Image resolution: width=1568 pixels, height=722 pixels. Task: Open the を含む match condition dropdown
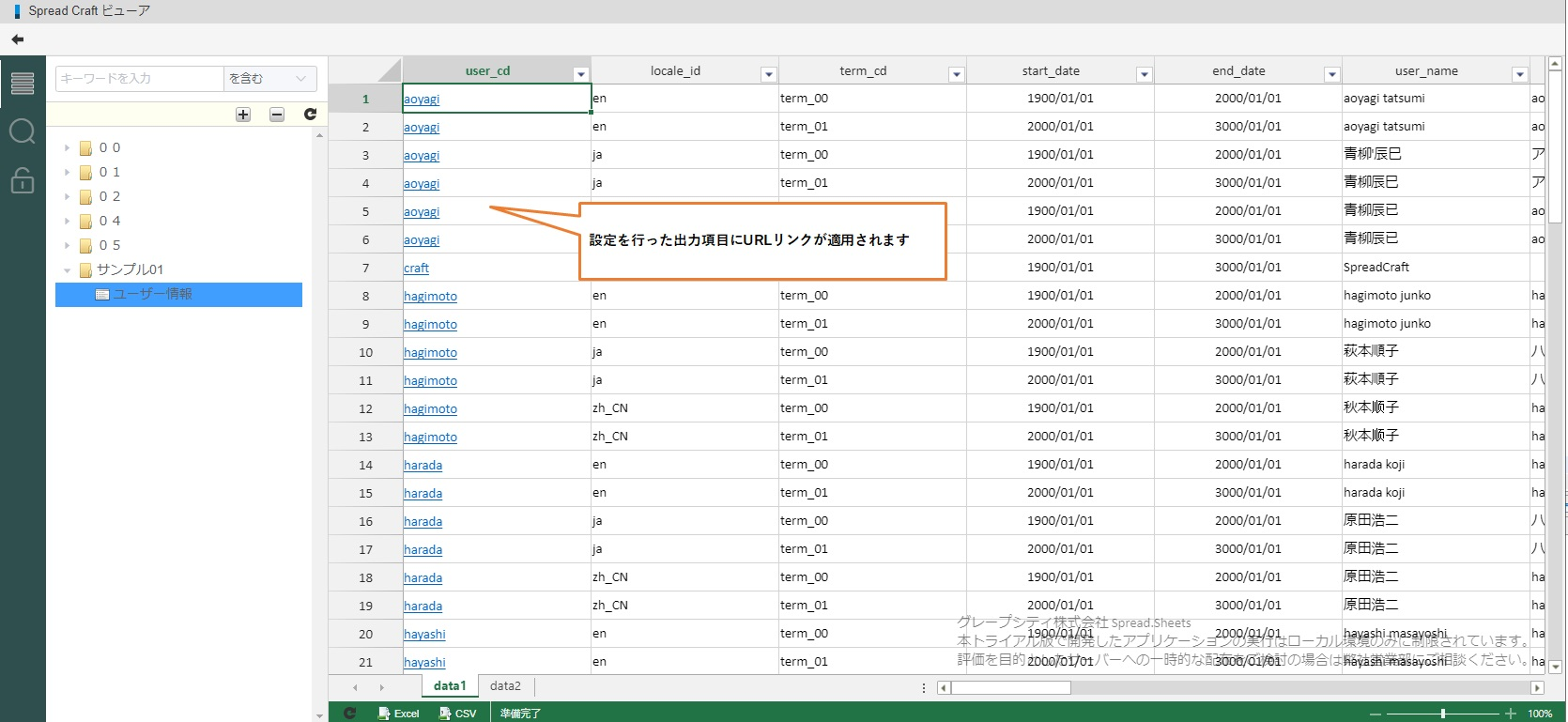click(269, 79)
